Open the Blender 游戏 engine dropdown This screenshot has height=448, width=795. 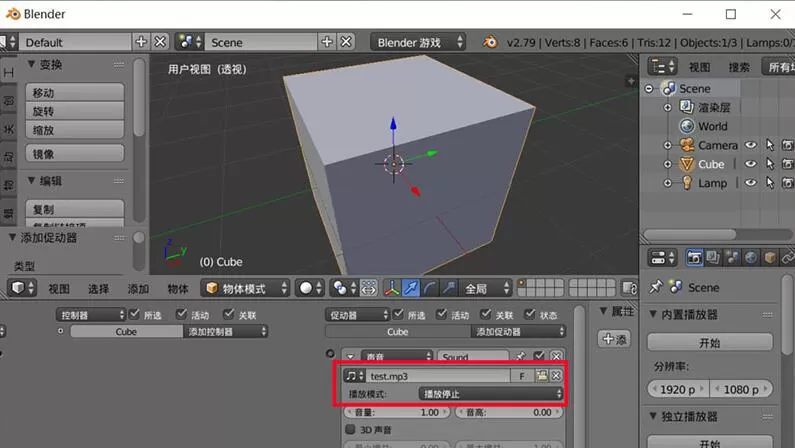(418, 42)
